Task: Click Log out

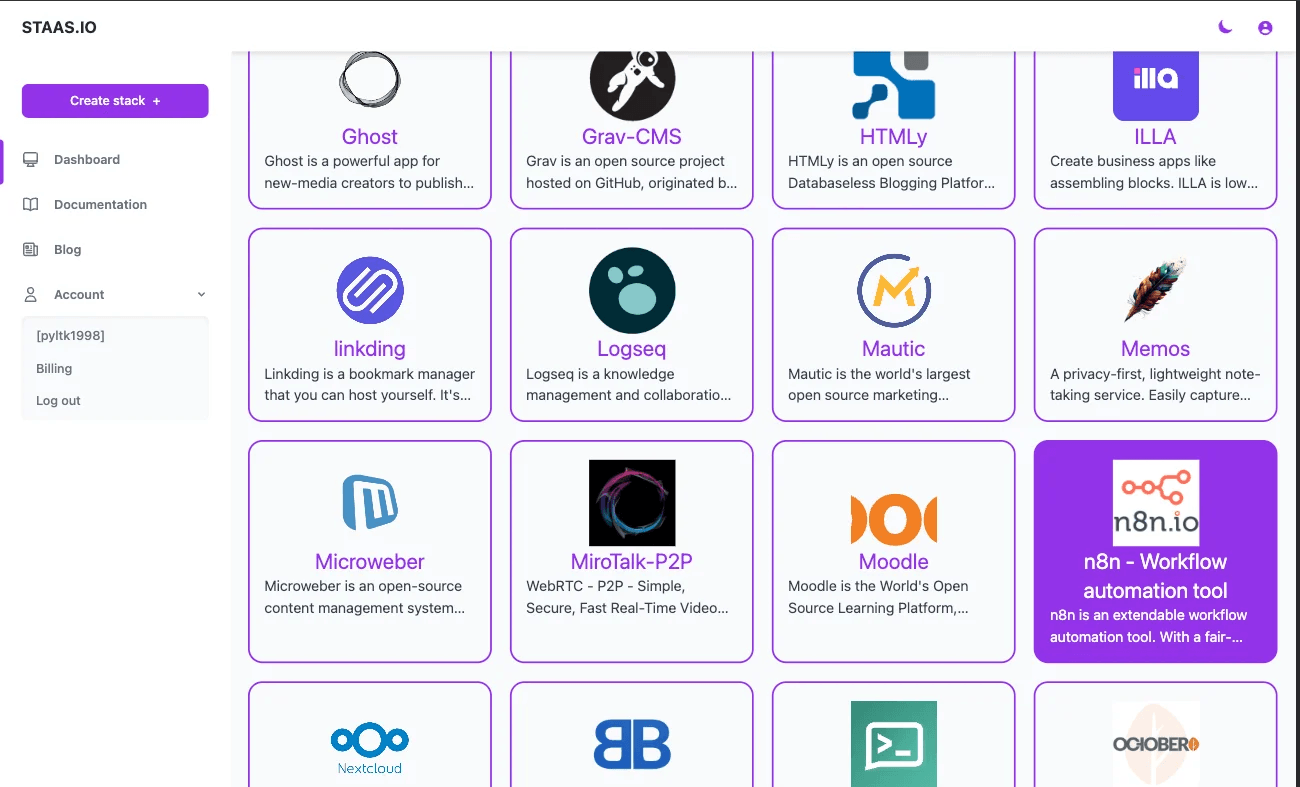Action: 58,401
